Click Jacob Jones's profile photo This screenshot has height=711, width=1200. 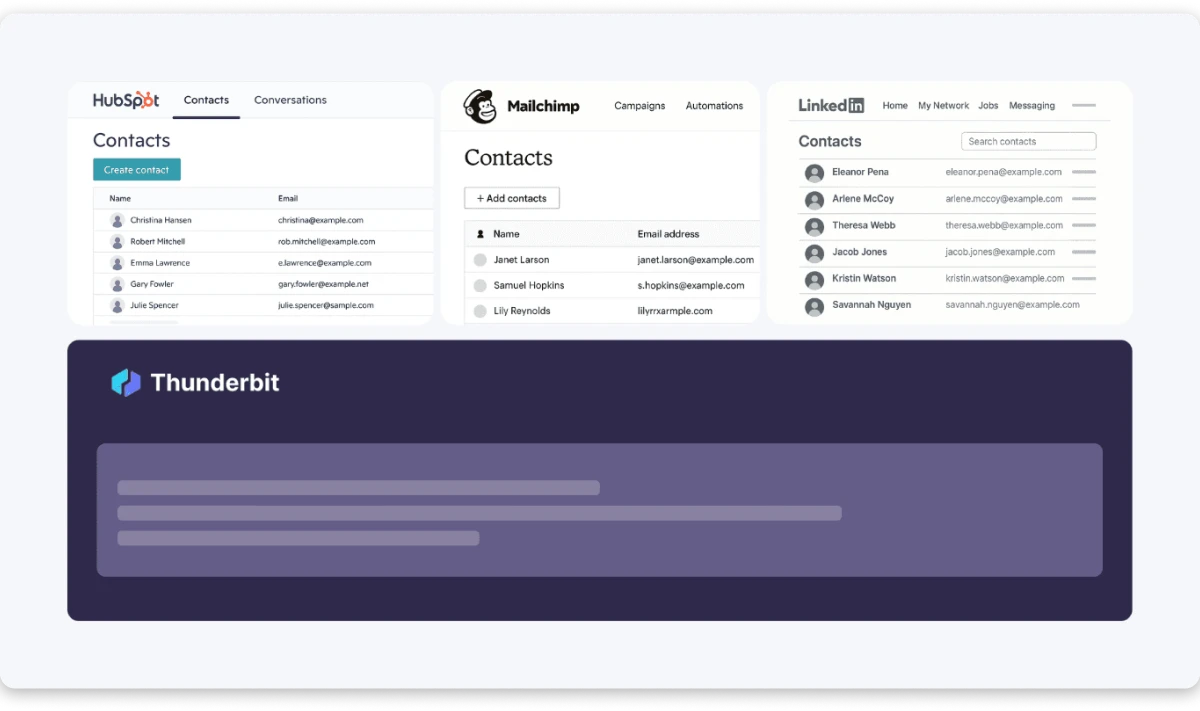(x=814, y=253)
